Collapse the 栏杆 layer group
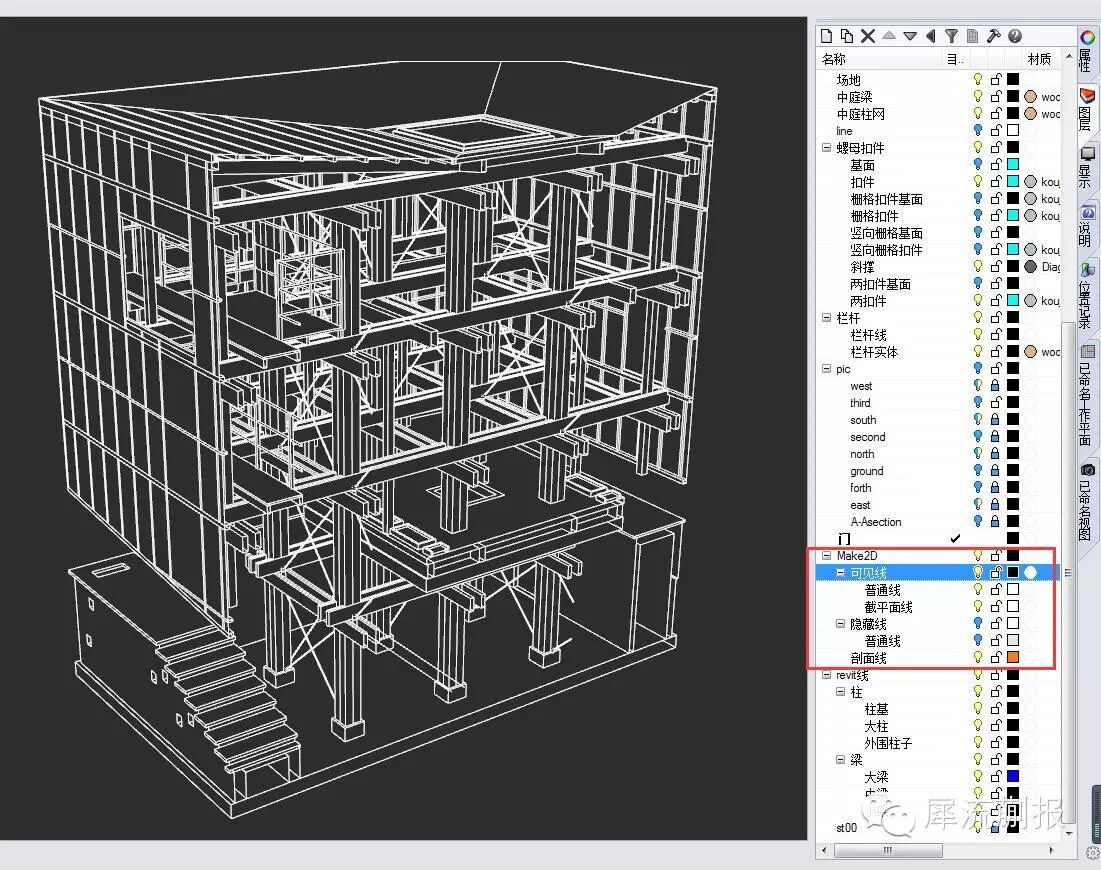The height and width of the screenshot is (870, 1101). pyautogui.click(x=826, y=317)
